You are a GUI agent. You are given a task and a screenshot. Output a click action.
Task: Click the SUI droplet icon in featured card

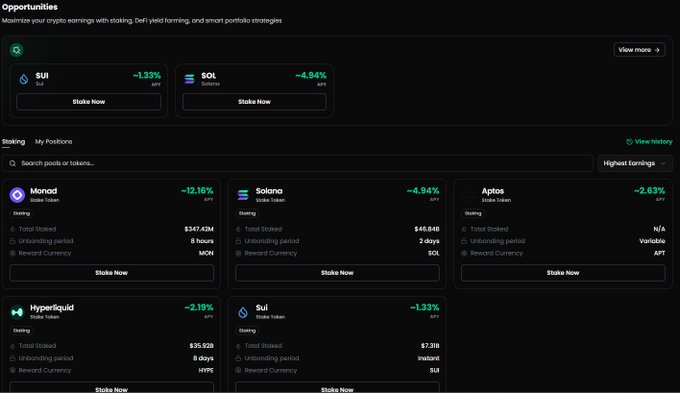[x=24, y=79]
